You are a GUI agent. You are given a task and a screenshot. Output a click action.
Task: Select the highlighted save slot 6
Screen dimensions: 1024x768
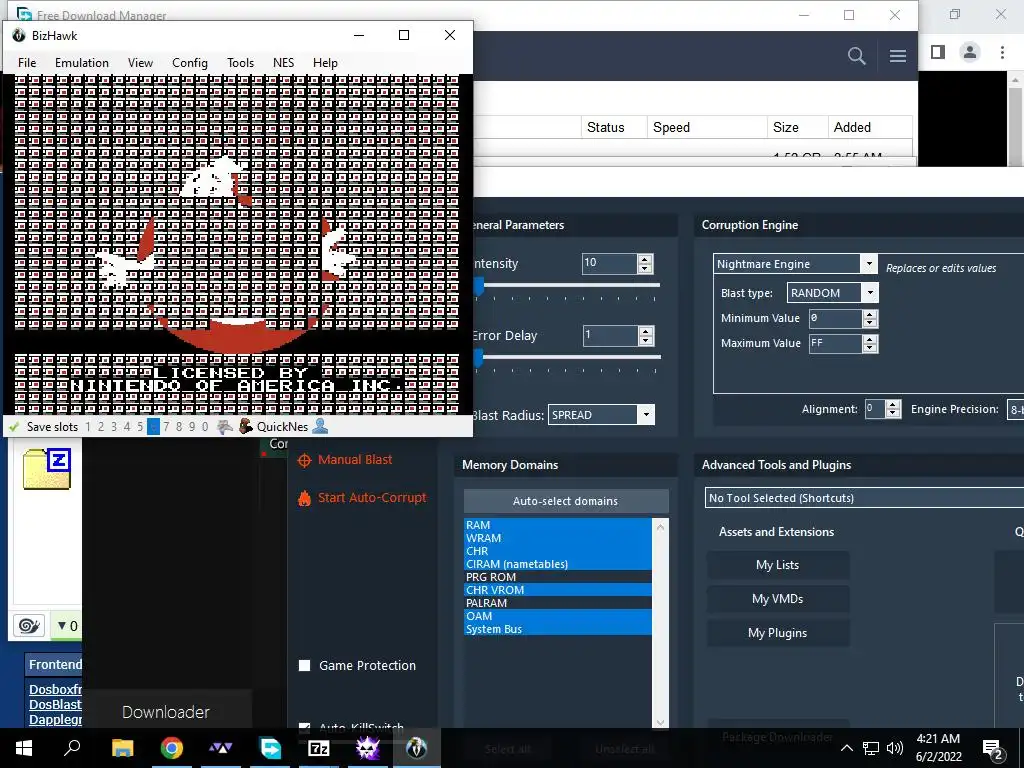[153, 427]
